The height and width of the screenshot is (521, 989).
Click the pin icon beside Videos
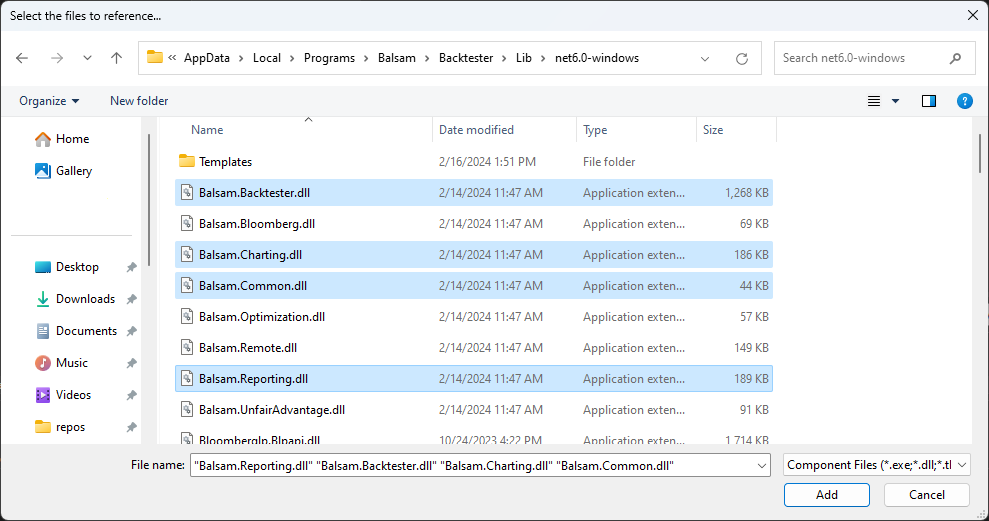pyautogui.click(x=131, y=395)
